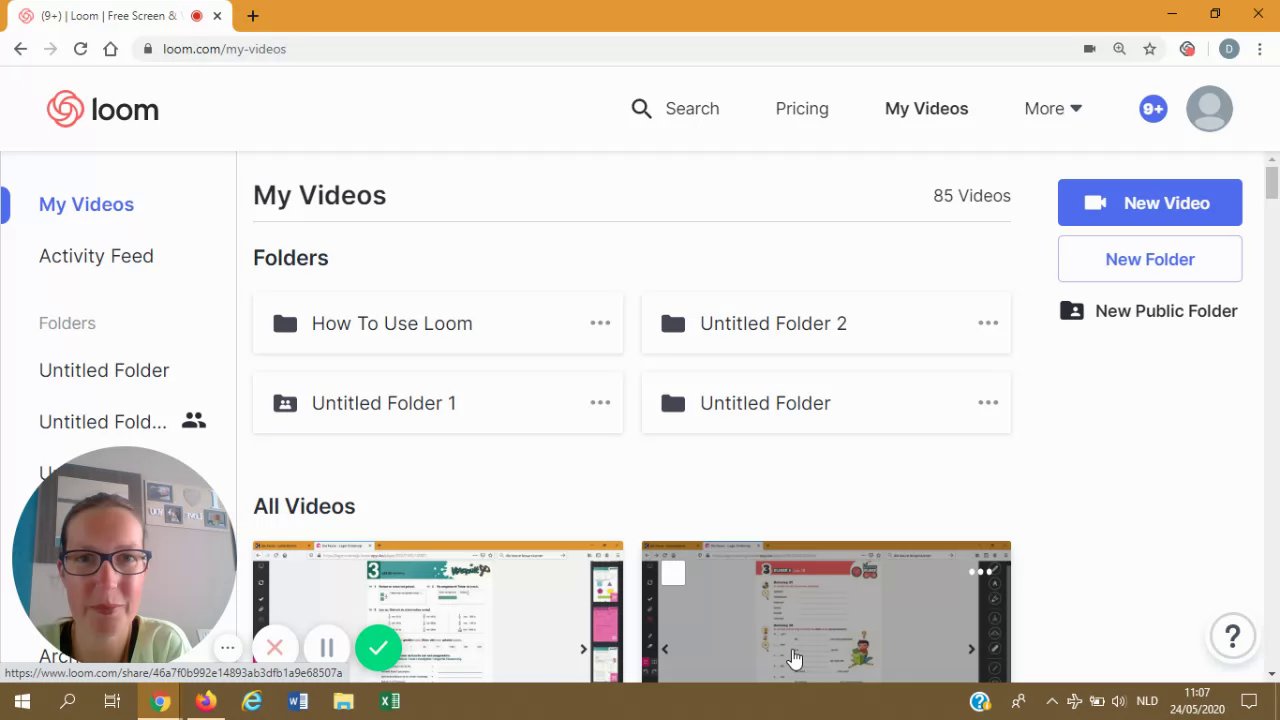Select the checkbox on the second video thumbnail
The width and height of the screenshot is (1280, 720).
[673, 573]
